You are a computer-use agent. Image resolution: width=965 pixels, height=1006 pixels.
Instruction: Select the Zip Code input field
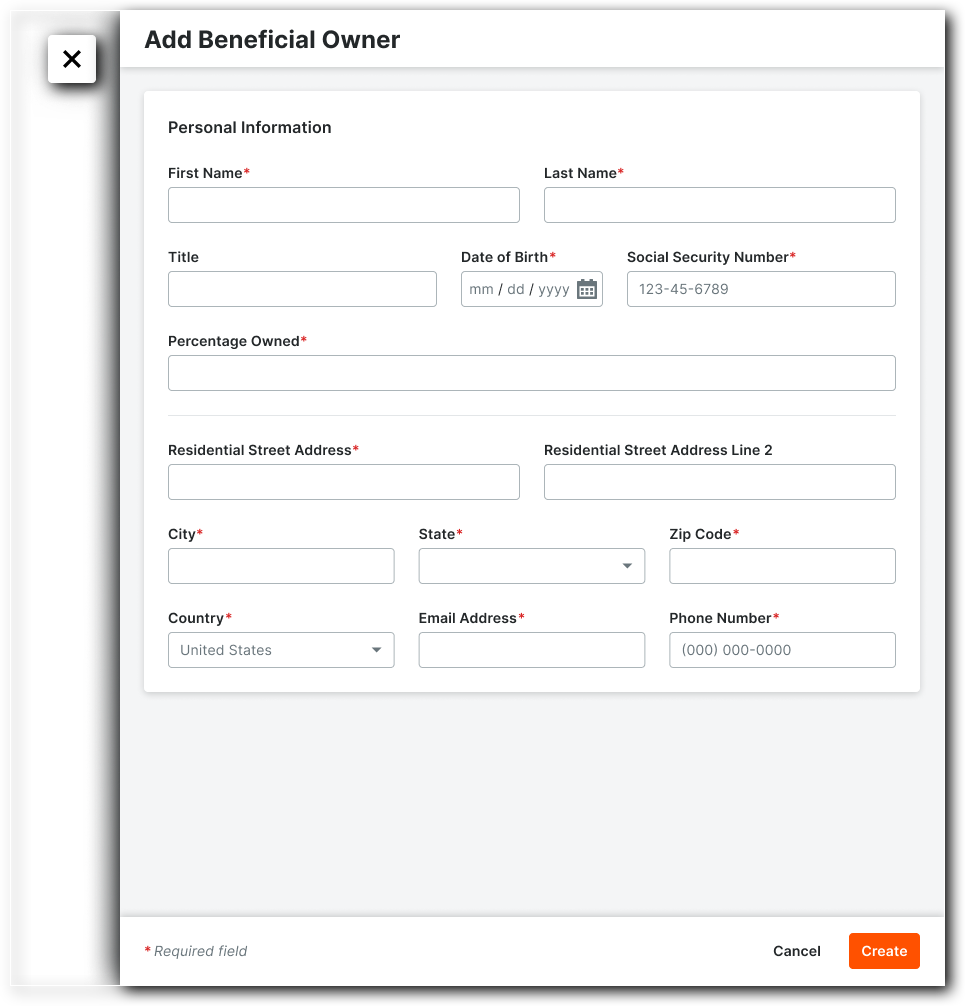[x=781, y=566]
